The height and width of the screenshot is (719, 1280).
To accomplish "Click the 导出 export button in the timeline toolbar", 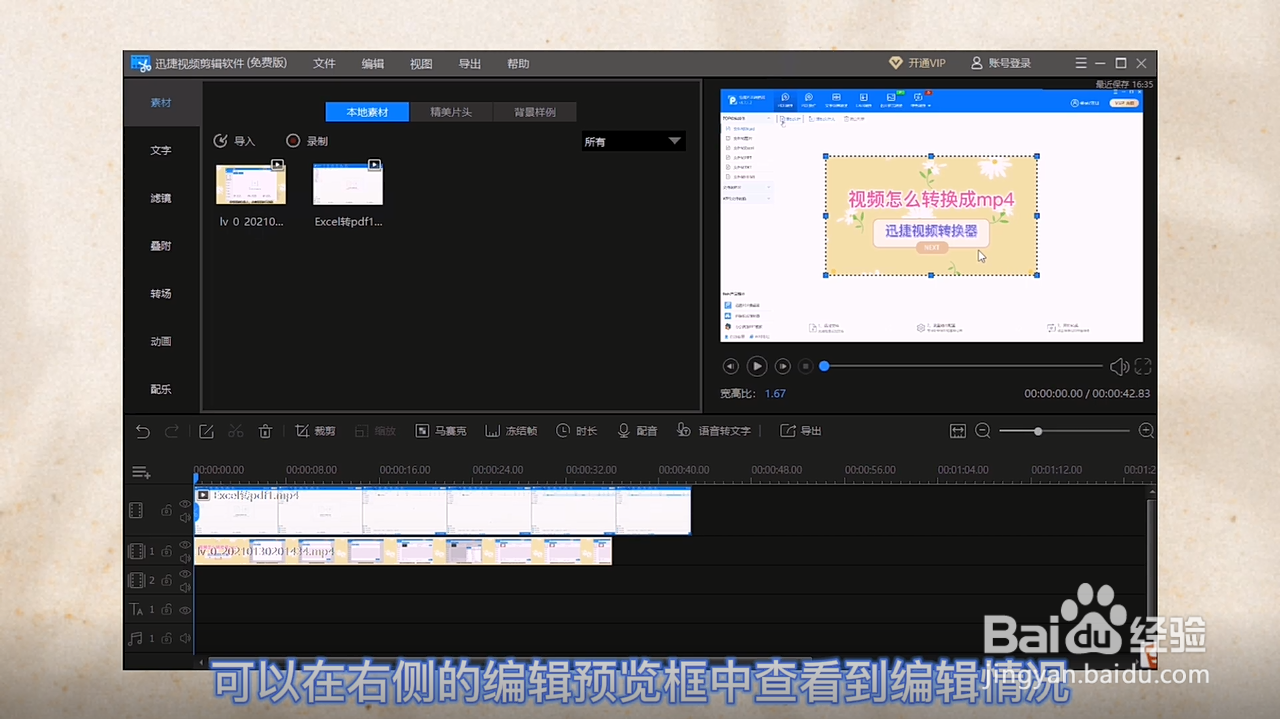I will coord(801,431).
